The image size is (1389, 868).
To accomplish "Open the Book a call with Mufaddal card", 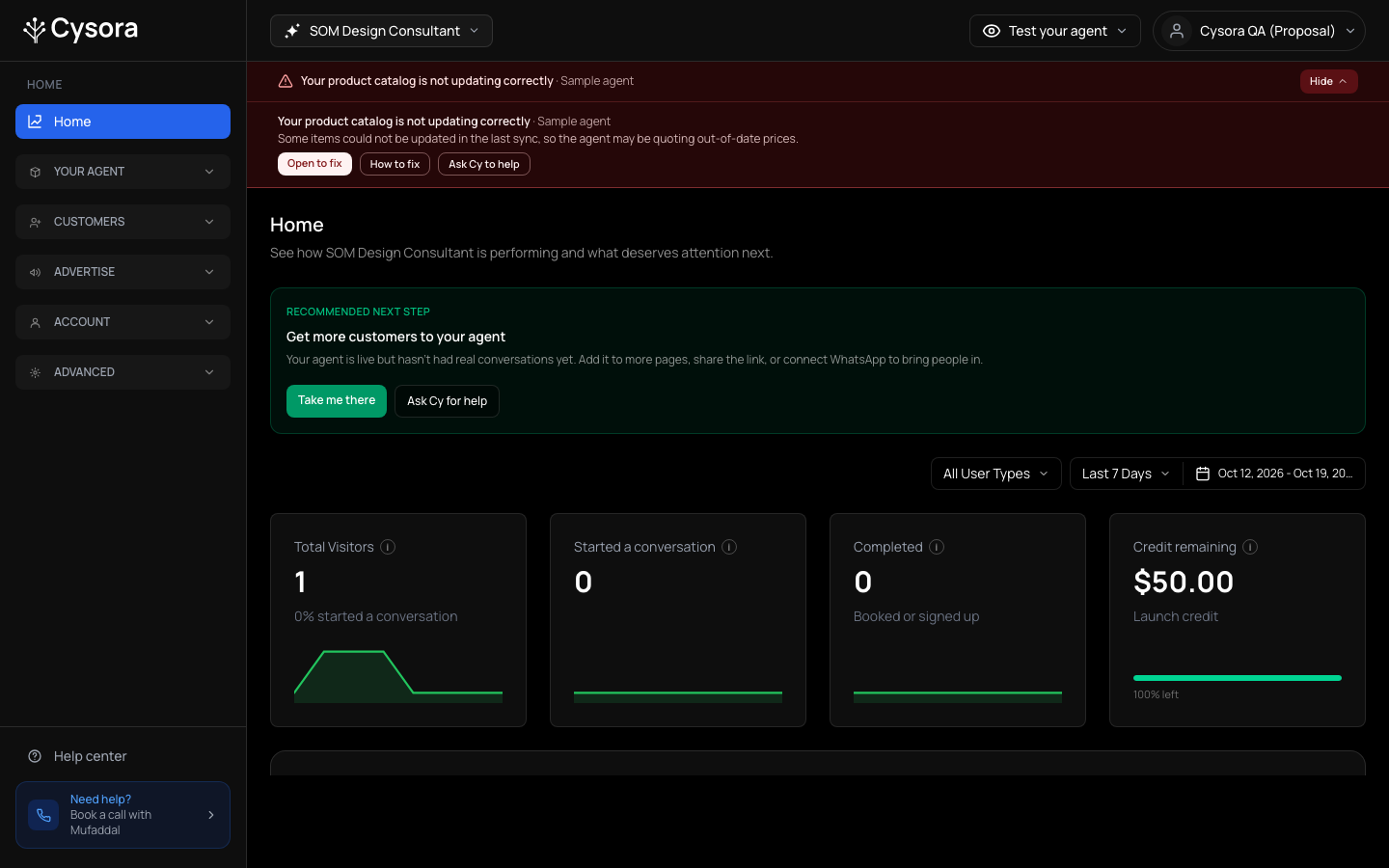I will [123, 815].
